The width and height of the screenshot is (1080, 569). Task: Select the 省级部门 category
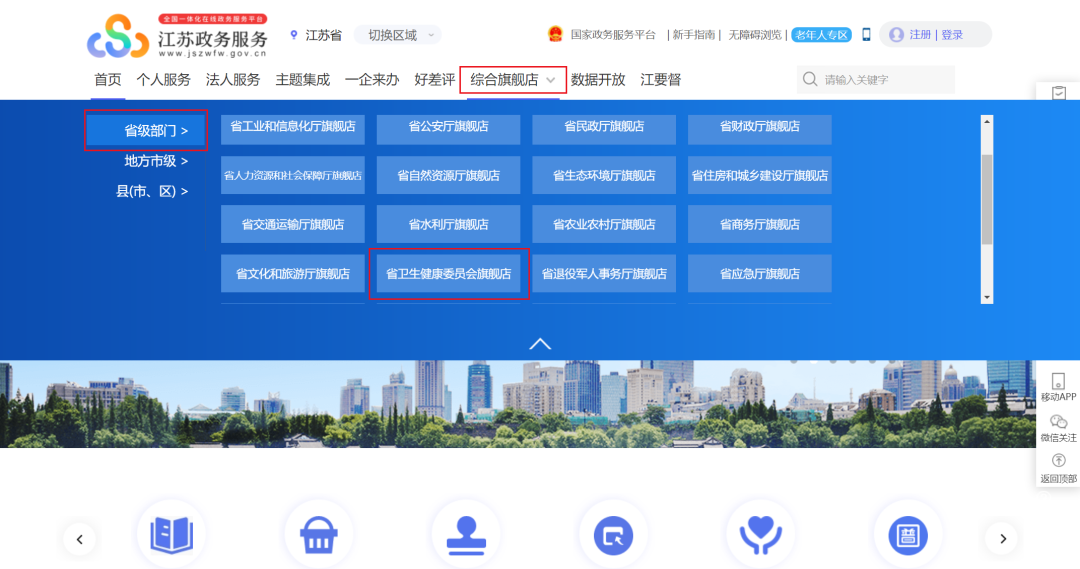click(146, 130)
